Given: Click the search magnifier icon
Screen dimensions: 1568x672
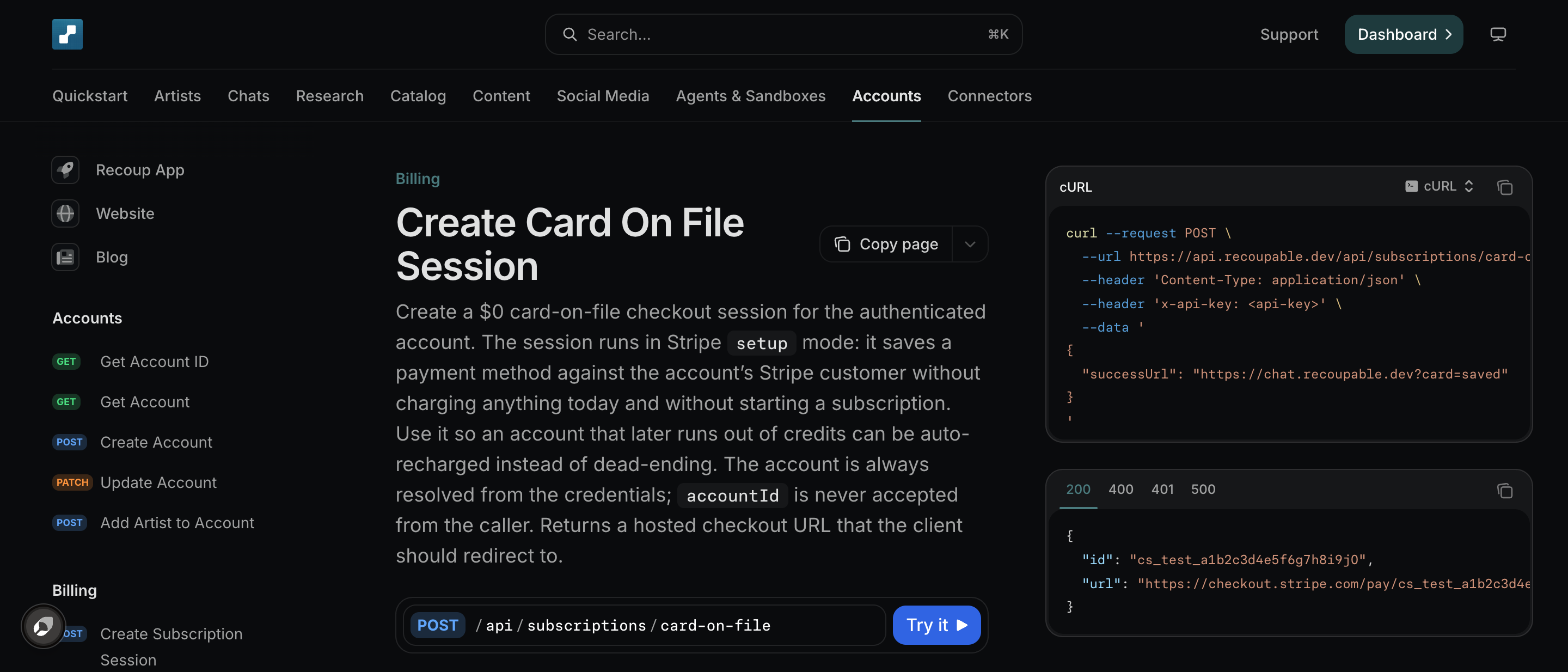Looking at the screenshot, I should 569,34.
